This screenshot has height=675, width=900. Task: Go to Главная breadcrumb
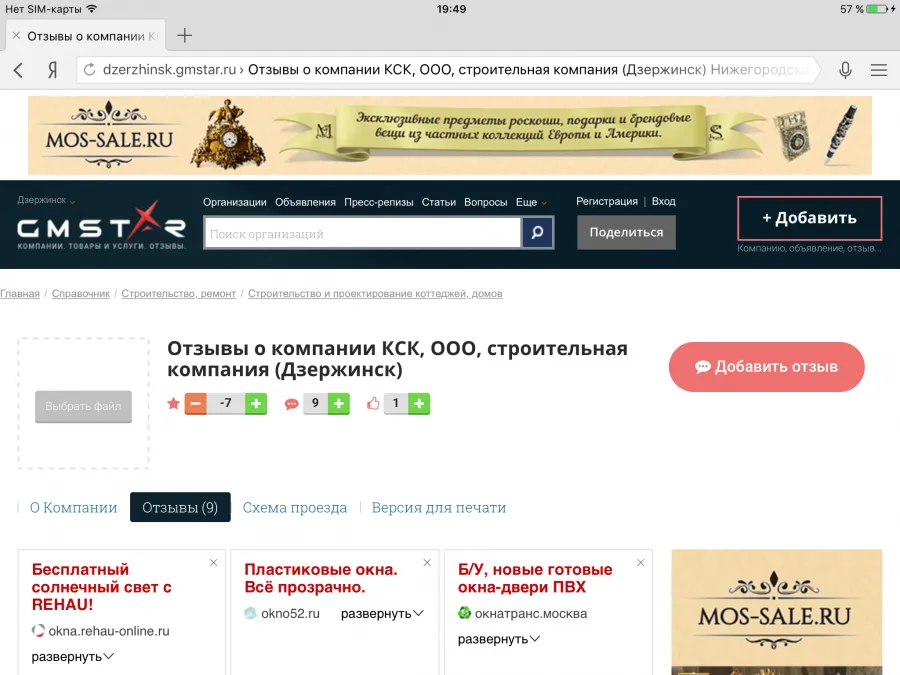(20, 294)
